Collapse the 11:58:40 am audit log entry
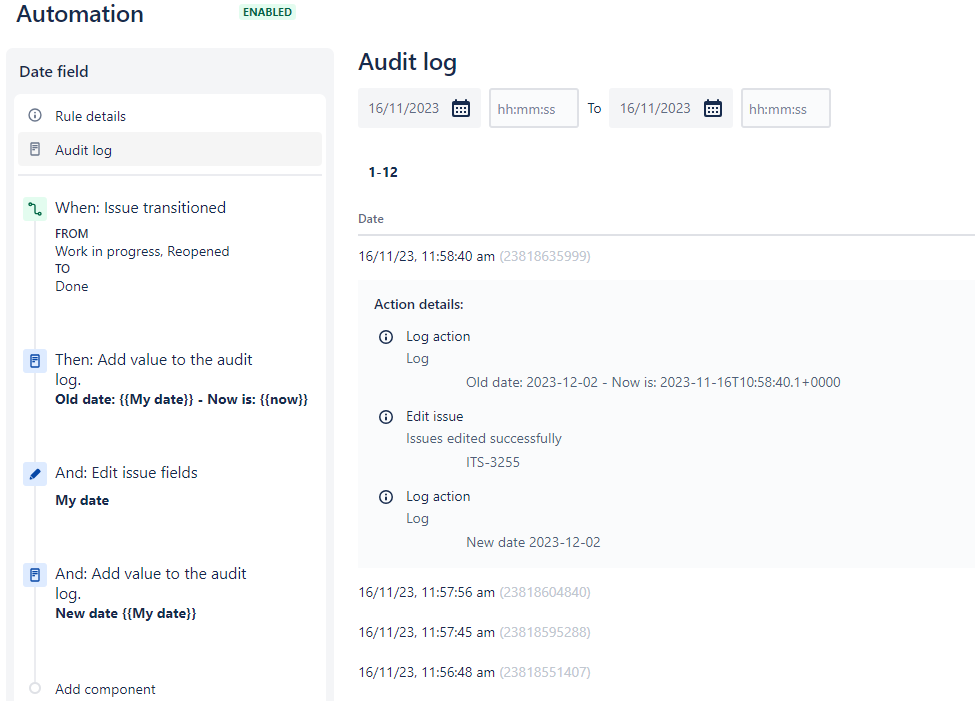Screen dimensions: 975x701 [474, 256]
